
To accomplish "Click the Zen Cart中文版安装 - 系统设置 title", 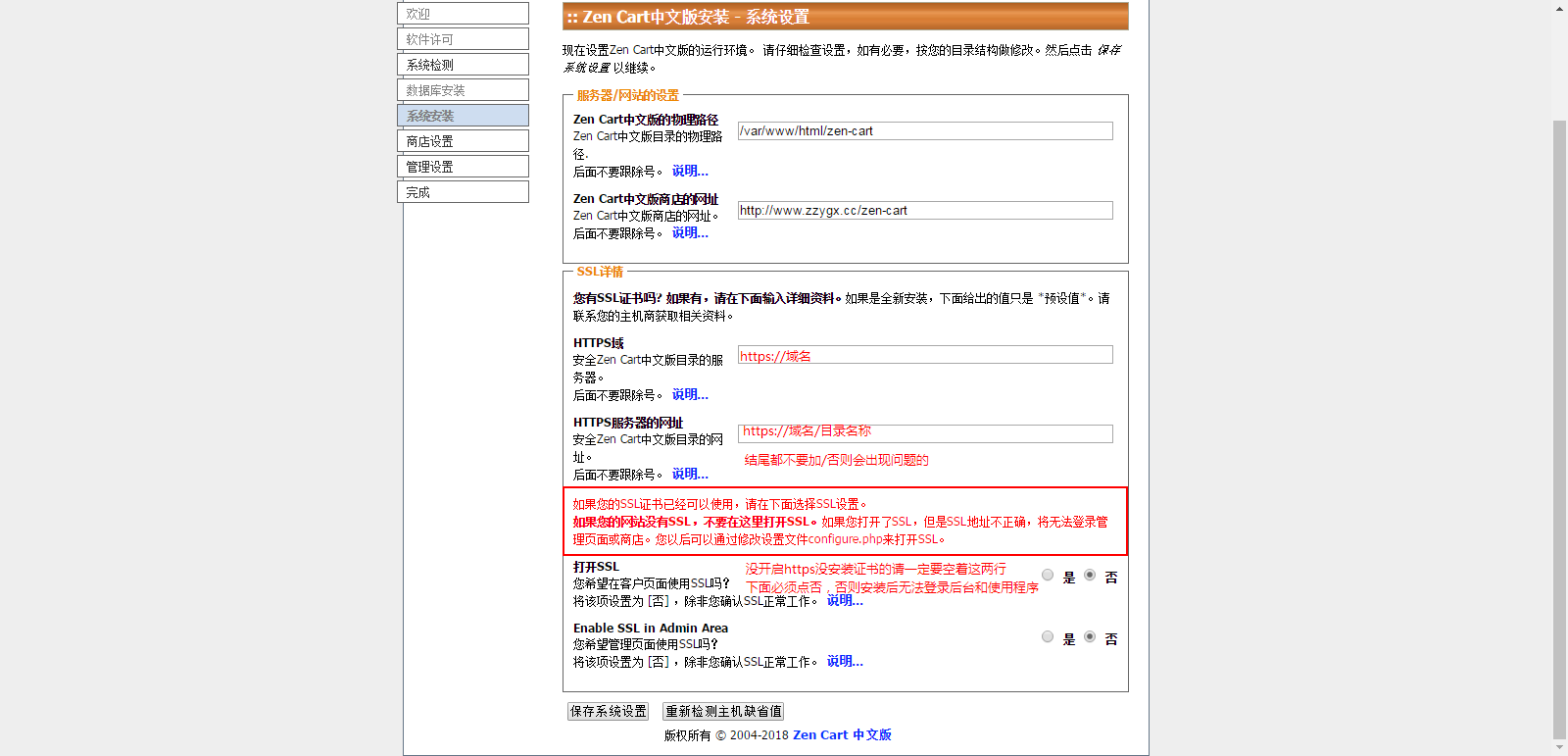I will coord(688,17).
